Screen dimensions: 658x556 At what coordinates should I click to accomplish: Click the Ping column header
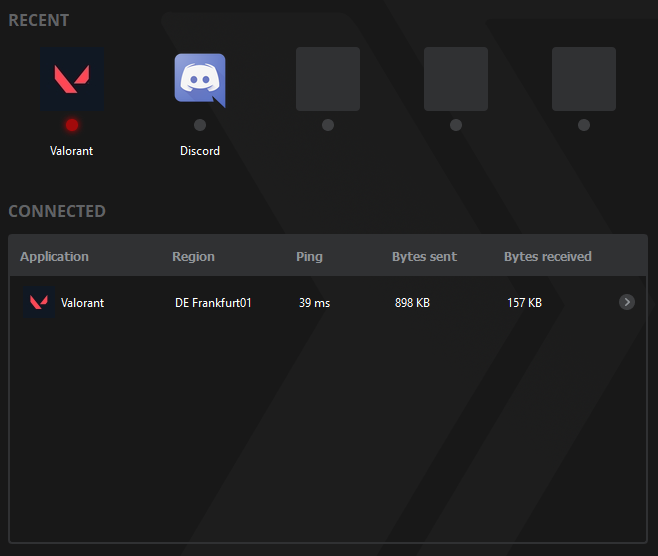tap(309, 257)
